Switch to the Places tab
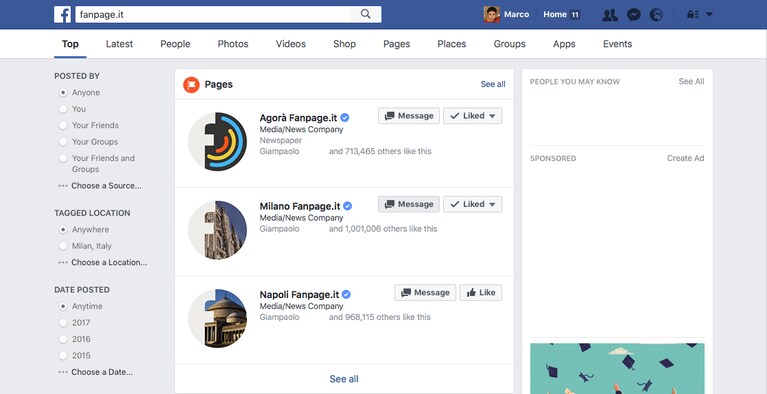Image resolution: width=767 pixels, height=394 pixels. 451,44
